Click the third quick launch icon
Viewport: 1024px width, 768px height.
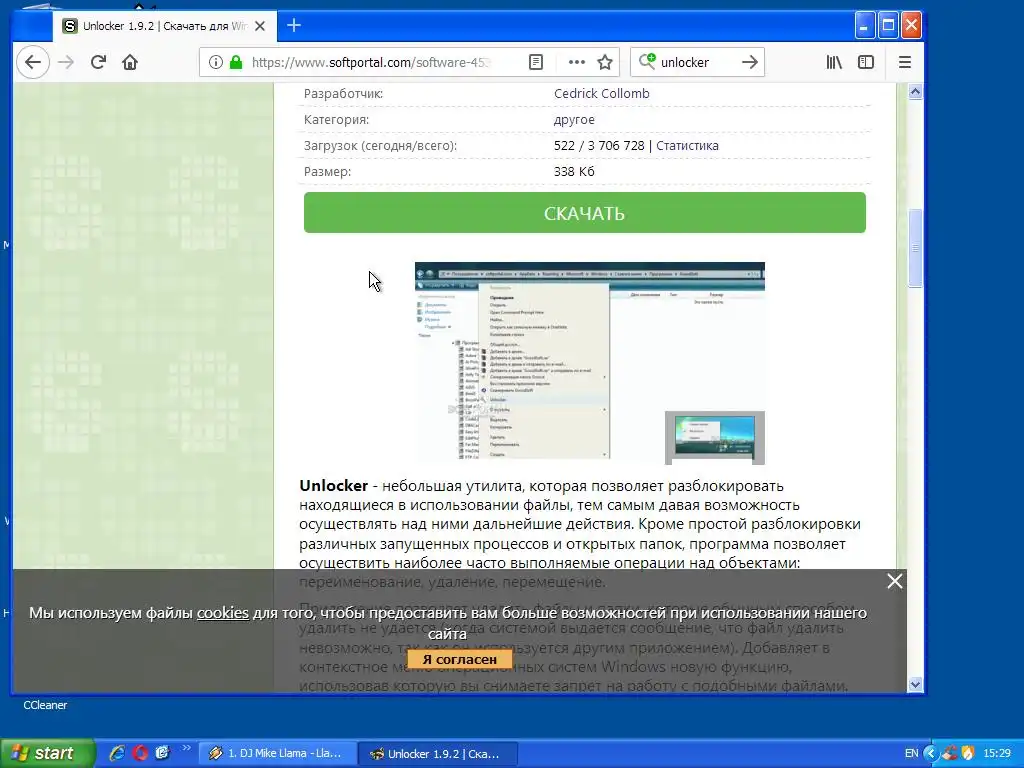162,753
